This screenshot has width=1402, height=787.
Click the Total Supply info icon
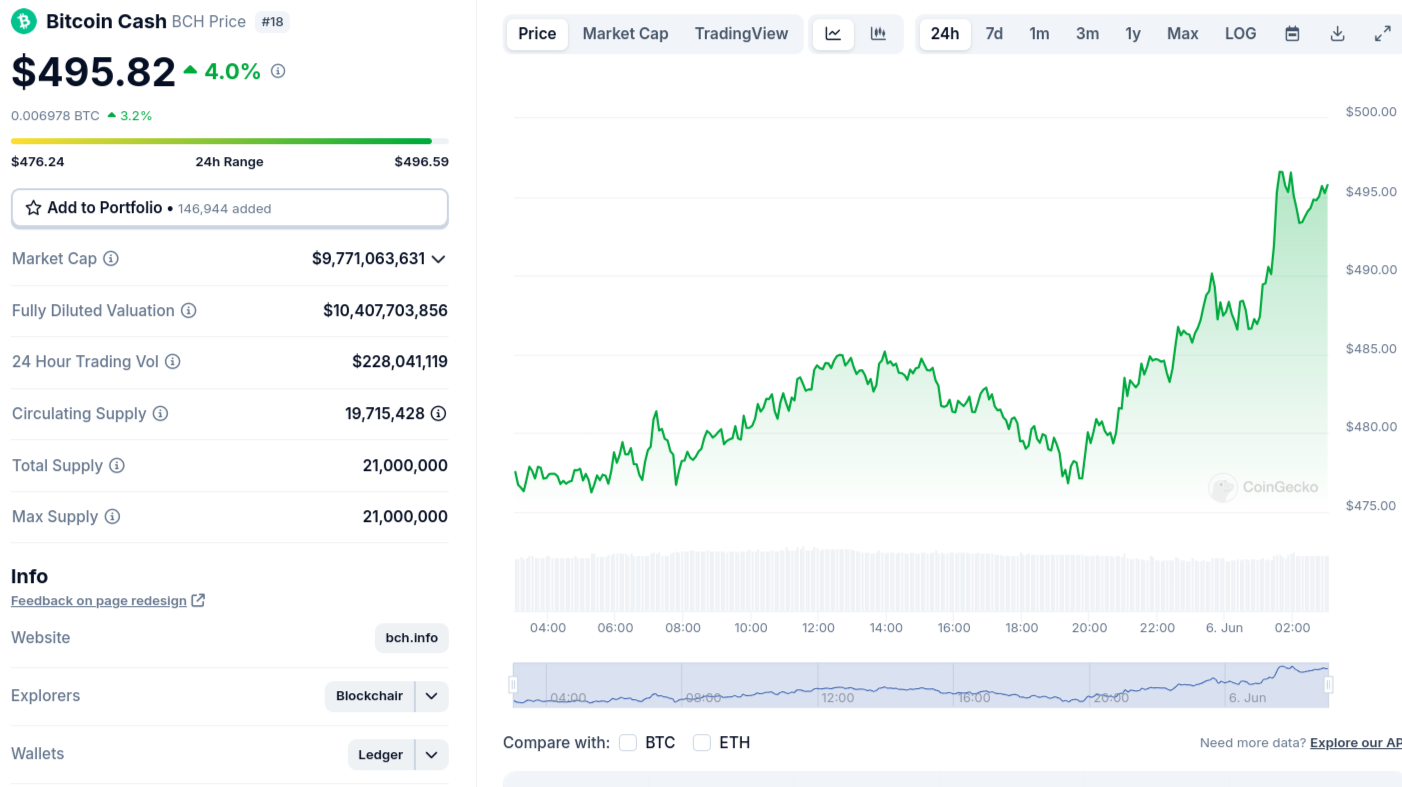(117, 465)
